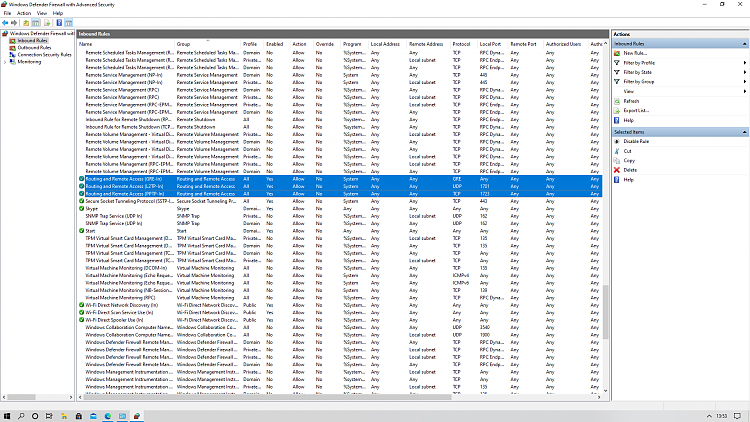750x422 pixels.
Task: Click the green check icon beside Skype rule
Action: coord(82,209)
